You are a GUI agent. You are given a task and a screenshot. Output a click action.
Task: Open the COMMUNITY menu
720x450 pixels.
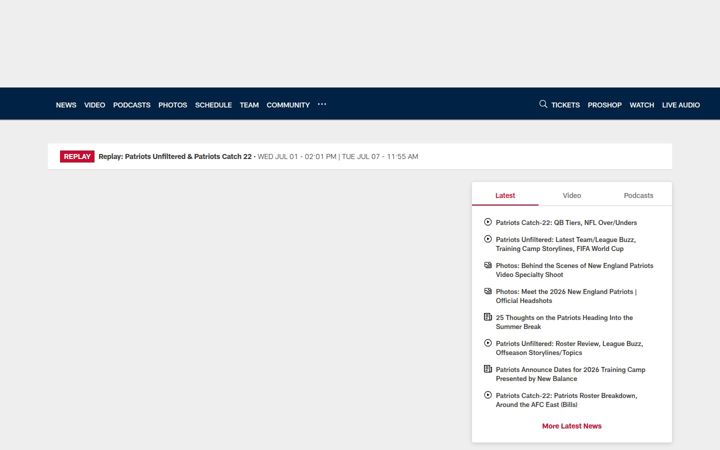coord(288,105)
